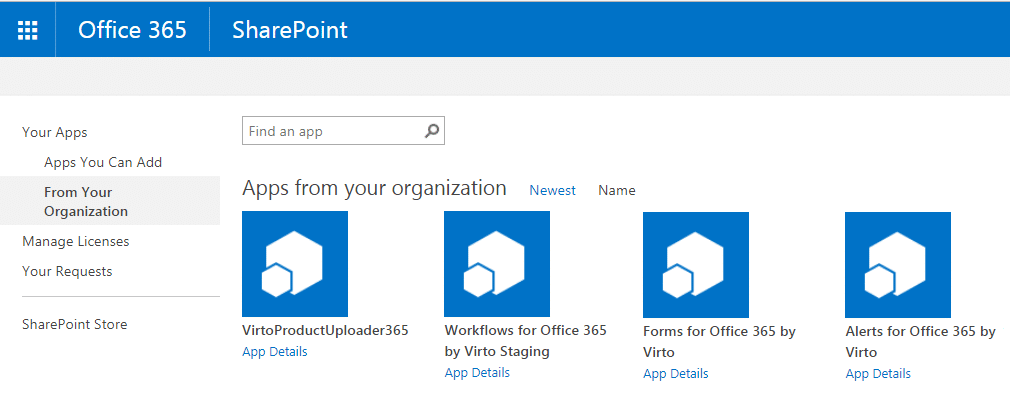Focus the Find an app search box
The image size is (1010, 408).
point(343,131)
